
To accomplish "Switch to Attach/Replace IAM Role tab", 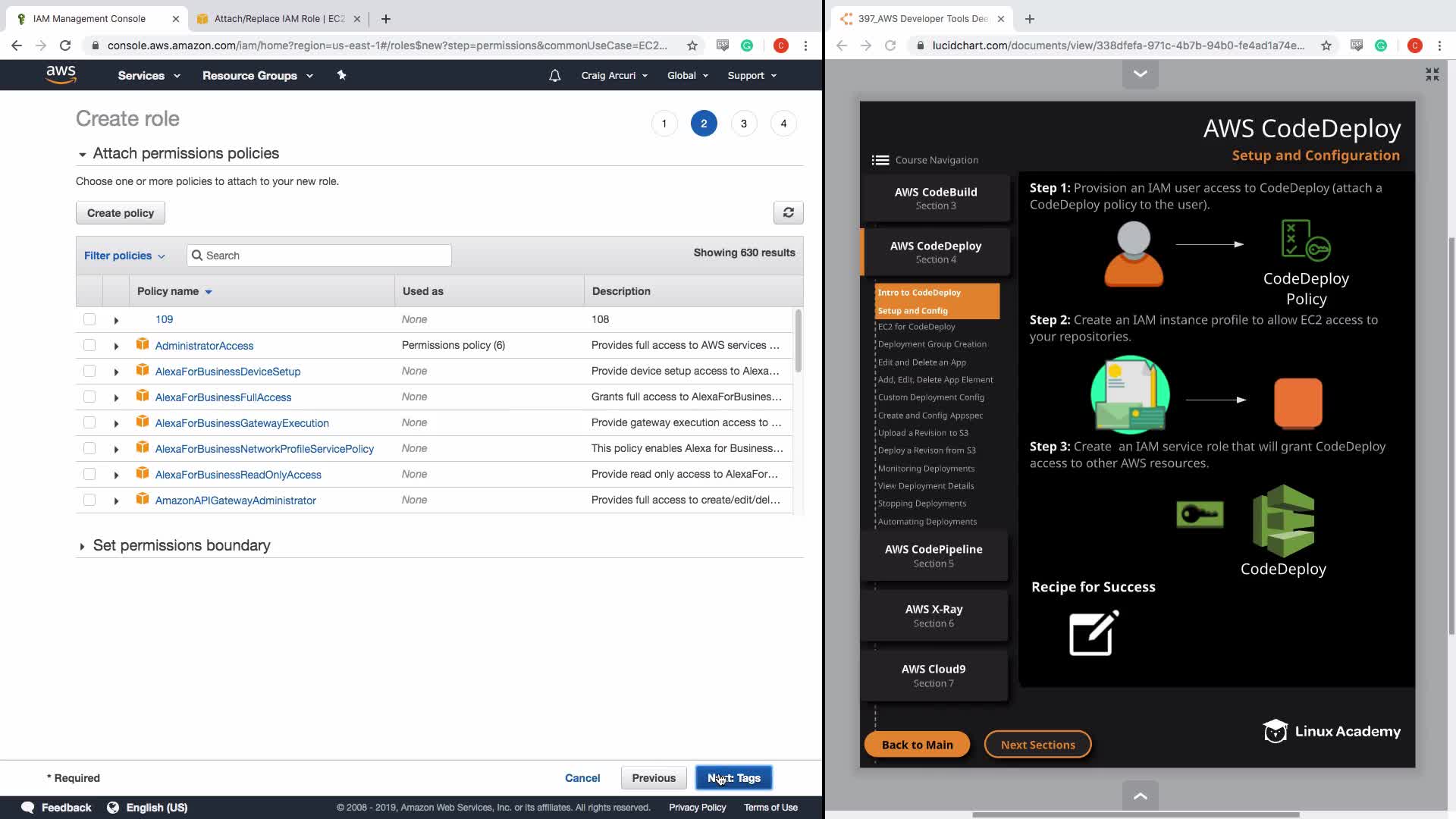I will point(278,19).
